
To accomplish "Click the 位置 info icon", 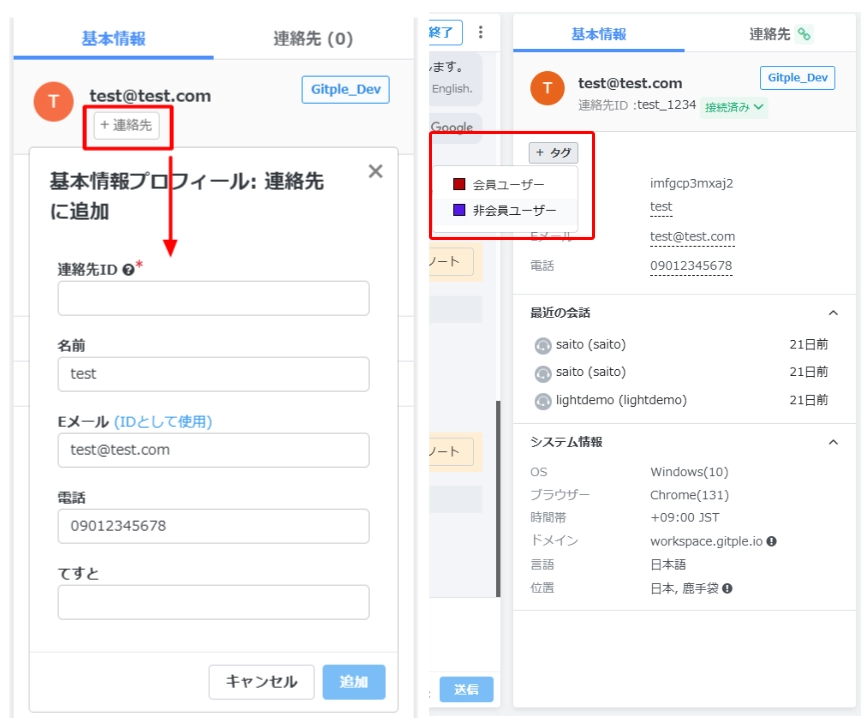I will 727,589.
